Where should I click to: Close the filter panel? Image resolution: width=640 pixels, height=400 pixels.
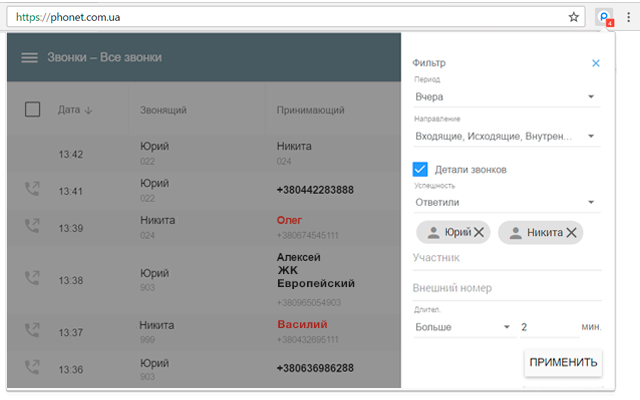(x=596, y=63)
